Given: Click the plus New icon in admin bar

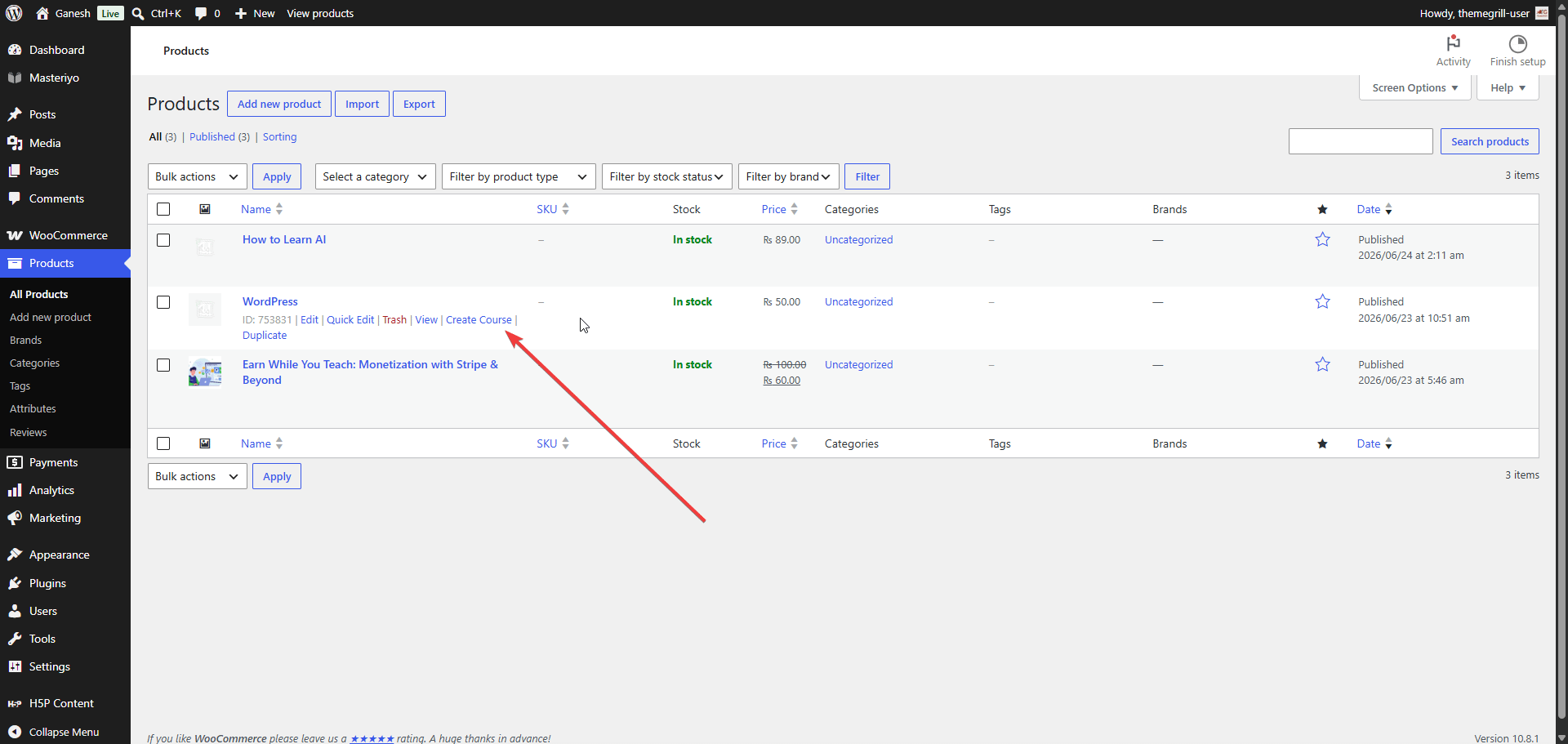Looking at the screenshot, I should (241, 13).
